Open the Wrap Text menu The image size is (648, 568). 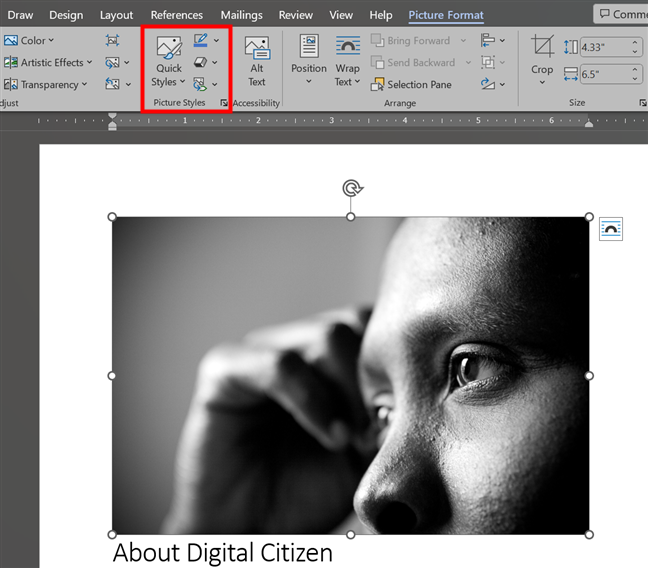(x=348, y=61)
